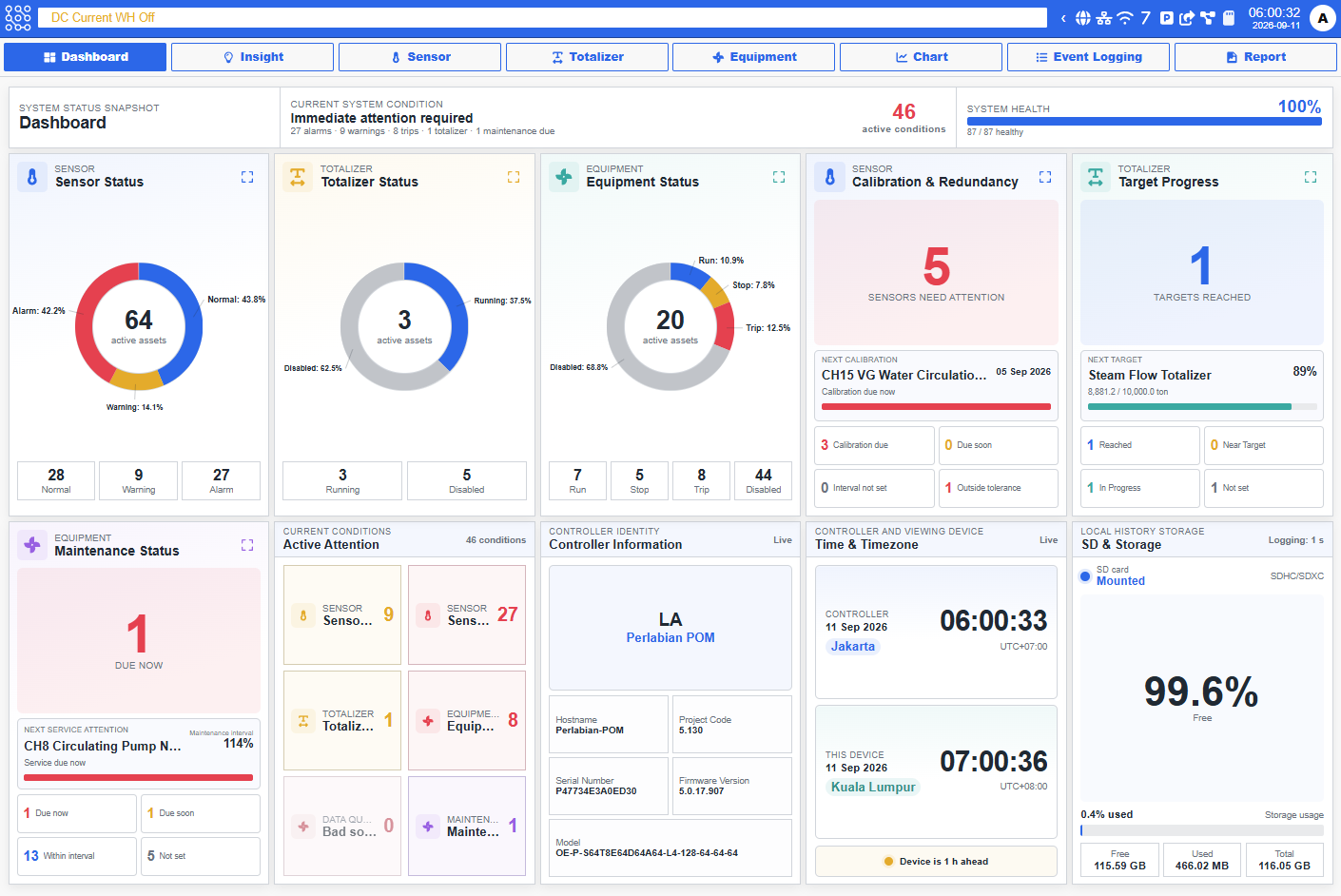The height and width of the screenshot is (896, 1341).
Task: Expand the Totalizer Status panel fullscreen
Action: pos(514,177)
